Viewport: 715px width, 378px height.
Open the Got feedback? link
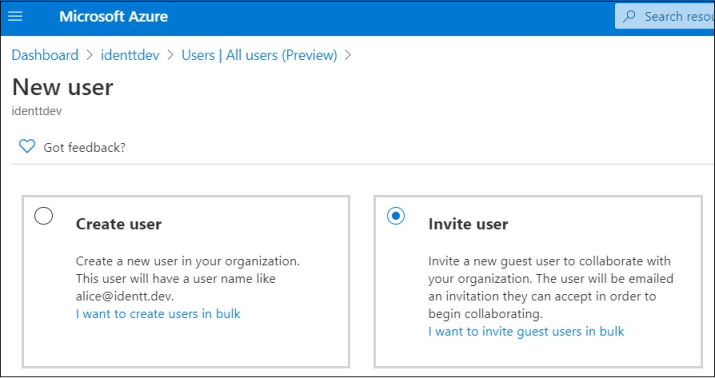tap(84, 147)
